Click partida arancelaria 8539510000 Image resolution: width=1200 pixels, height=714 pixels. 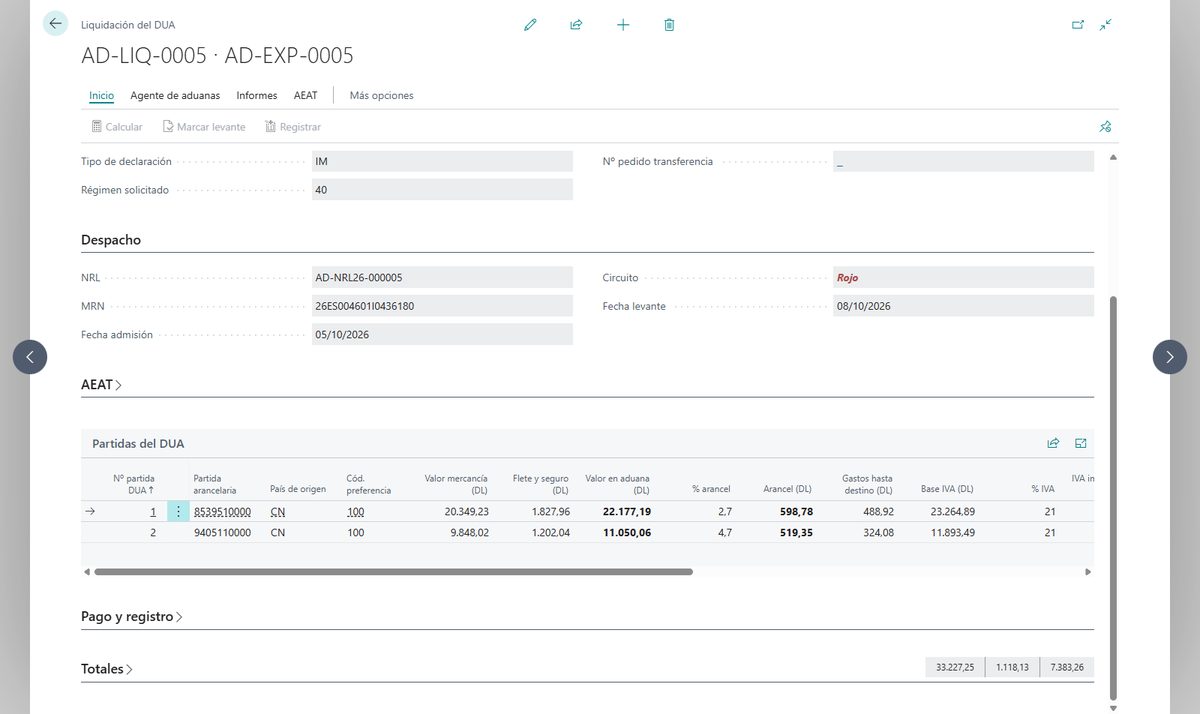(222, 512)
